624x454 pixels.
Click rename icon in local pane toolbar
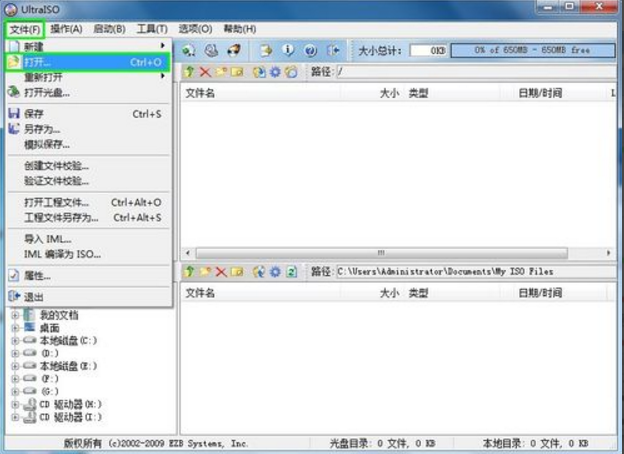237,272
